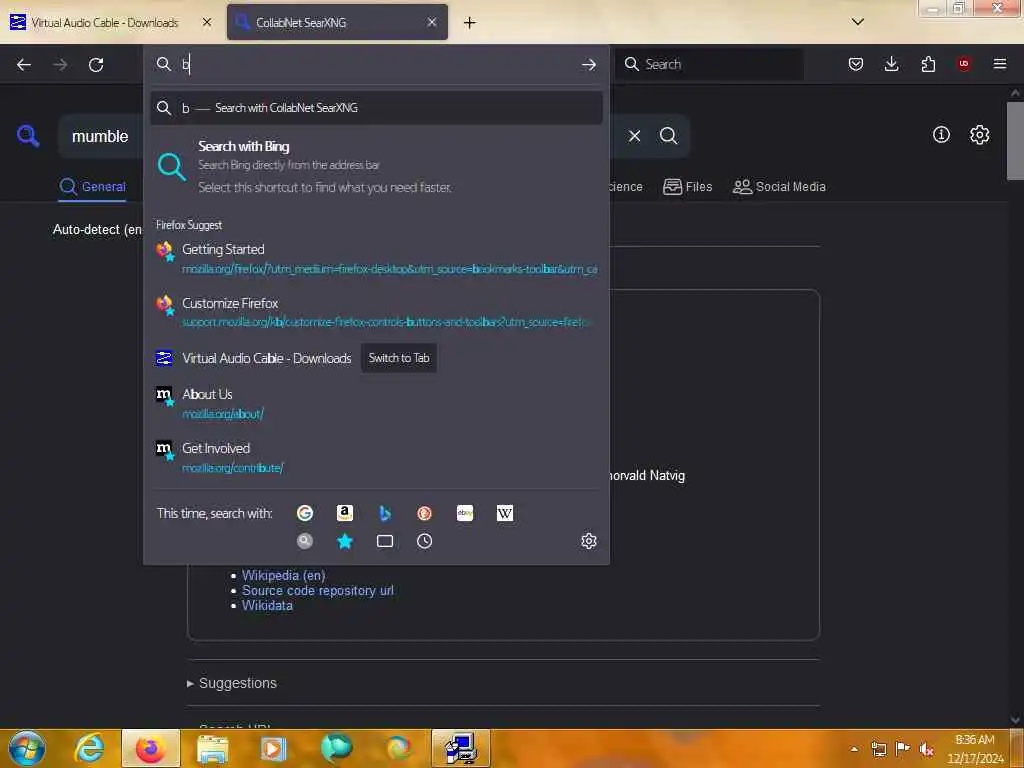This screenshot has height=768, width=1024.
Task: Search bookmarks using the star icon
Action: pos(345,541)
